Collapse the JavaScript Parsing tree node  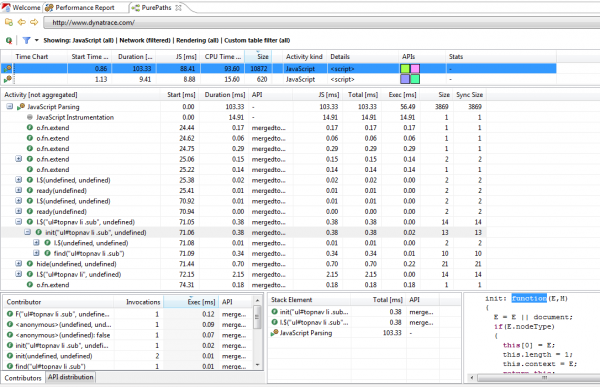(x=10, y=106)
